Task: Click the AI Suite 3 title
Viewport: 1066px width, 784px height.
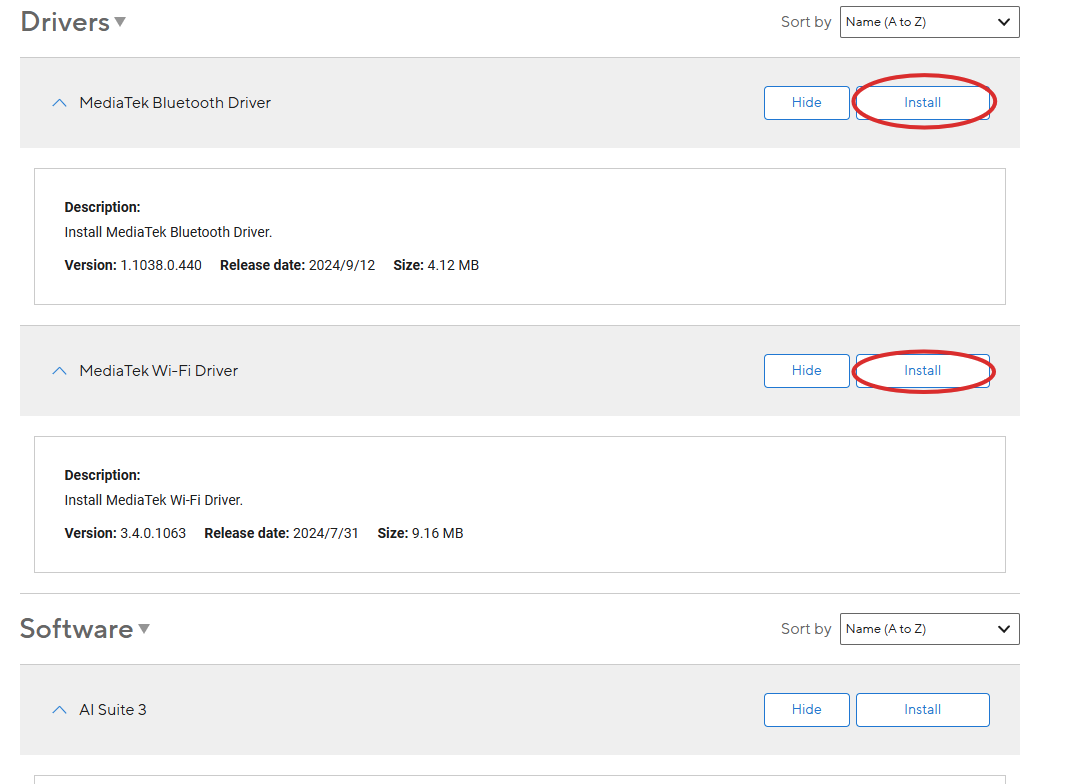Action: tap(113, 710)
